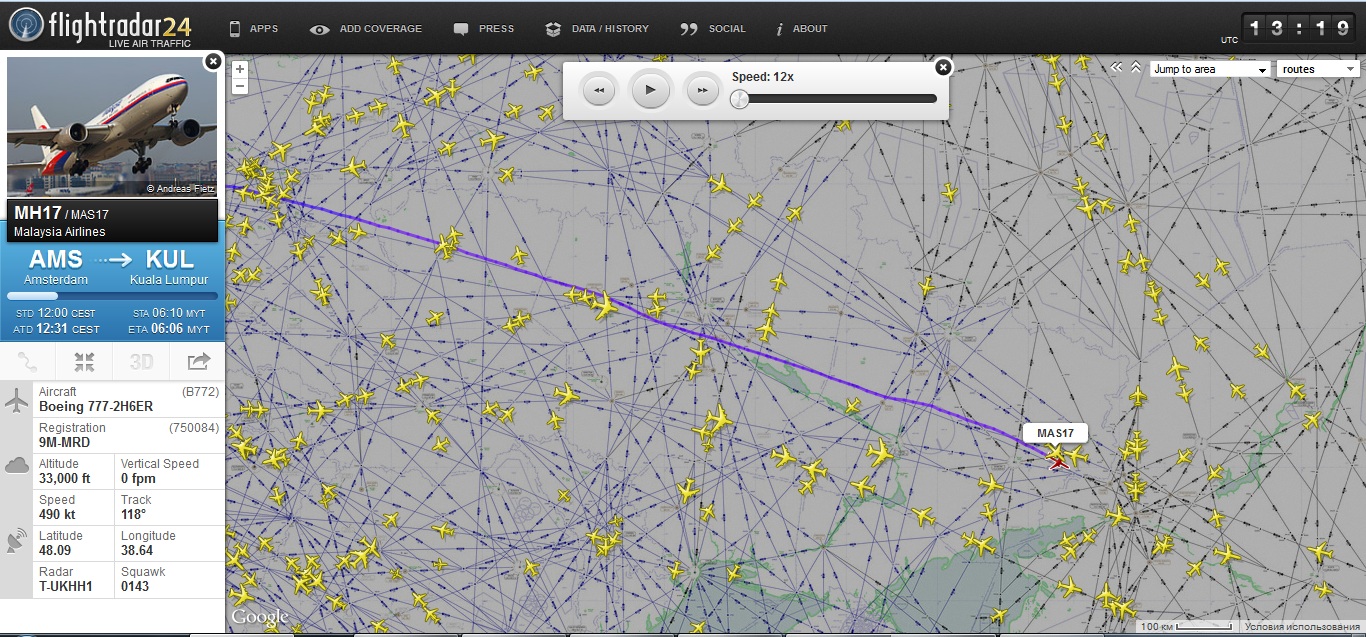Expand the routes map type dropdown

point(1317,69)
